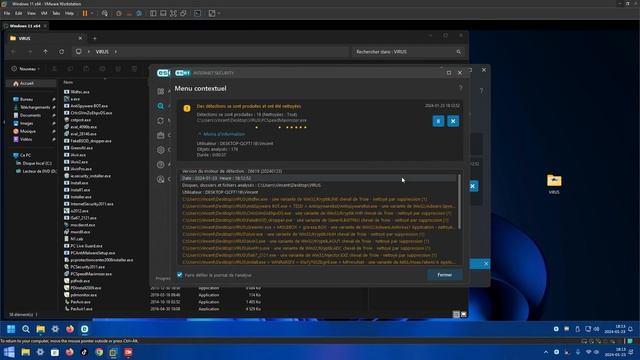Switch Explorer to large thumbnails view icon
640x360 pixels.
point(464,314)
